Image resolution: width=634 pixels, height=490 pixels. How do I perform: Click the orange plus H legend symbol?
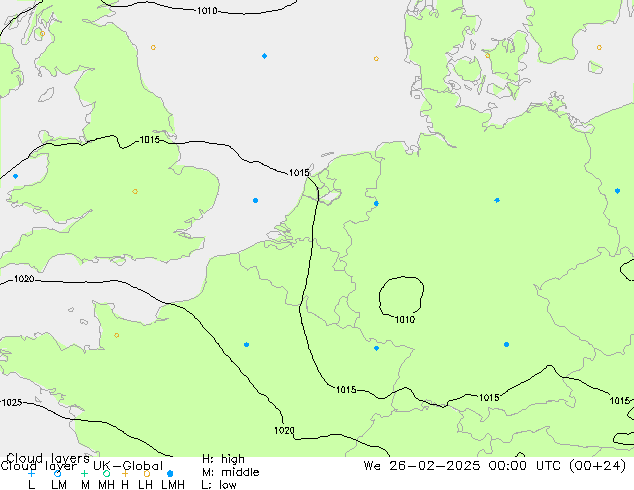click(x=125, y=473)
